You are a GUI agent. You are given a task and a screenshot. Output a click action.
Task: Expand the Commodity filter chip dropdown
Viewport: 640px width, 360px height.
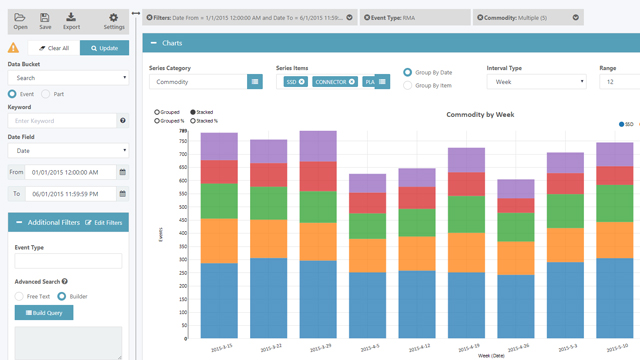coord(576,18)
